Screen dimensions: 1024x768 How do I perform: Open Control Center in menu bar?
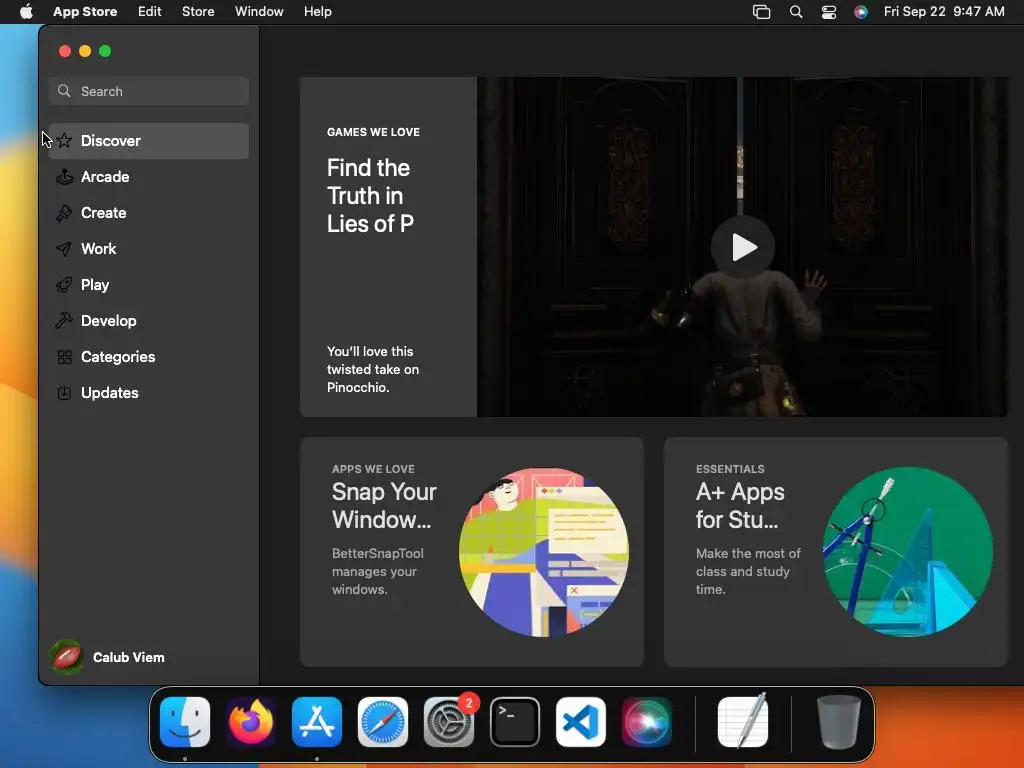pos(829,12)
